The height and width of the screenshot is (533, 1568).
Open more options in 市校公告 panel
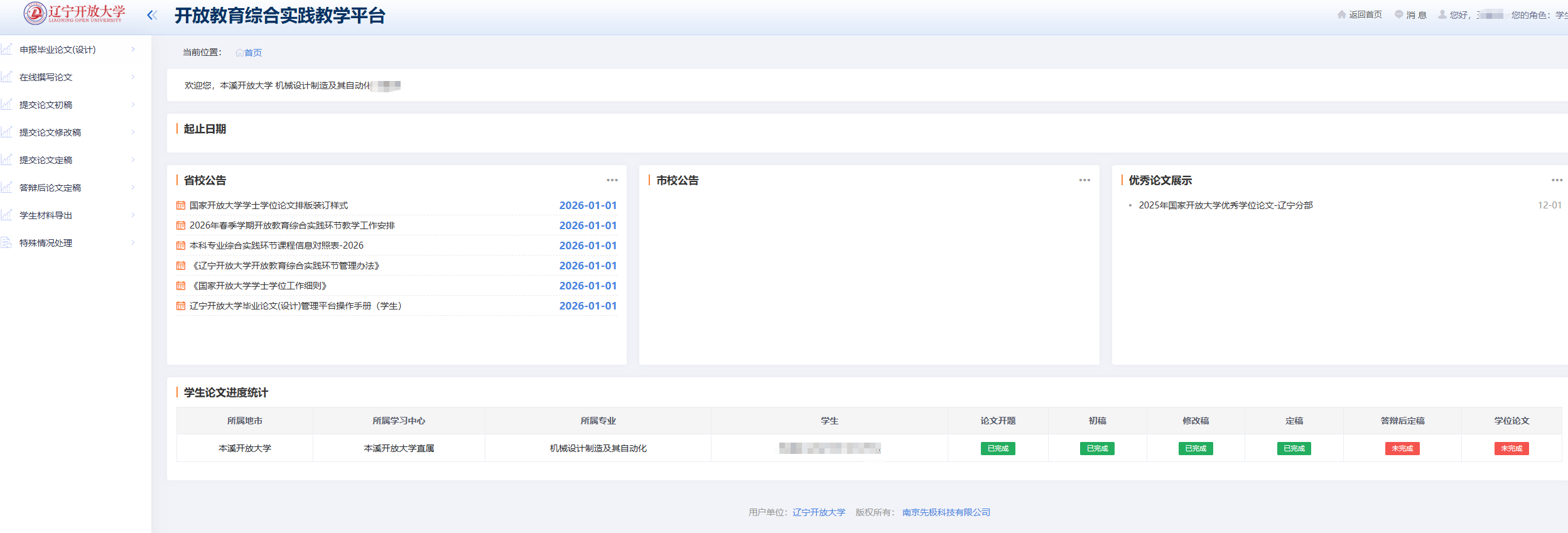tap(1084, 180)
